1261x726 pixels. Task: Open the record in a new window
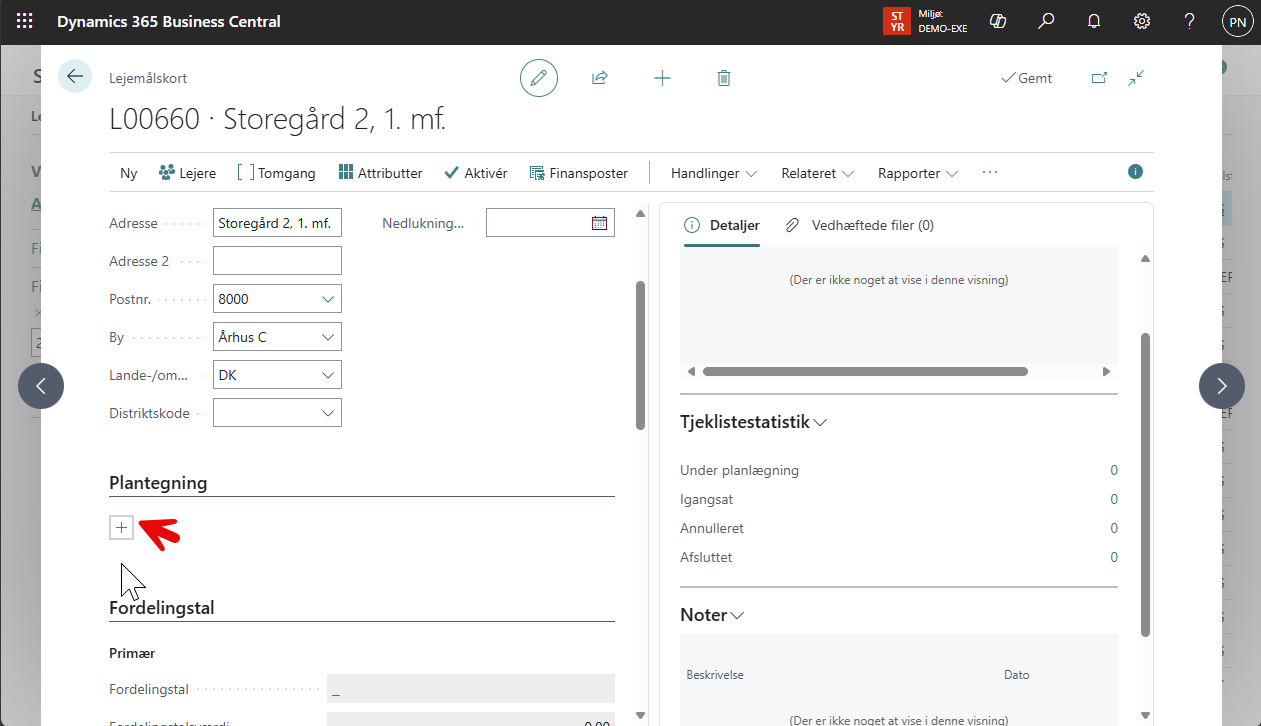(1099, 78)
